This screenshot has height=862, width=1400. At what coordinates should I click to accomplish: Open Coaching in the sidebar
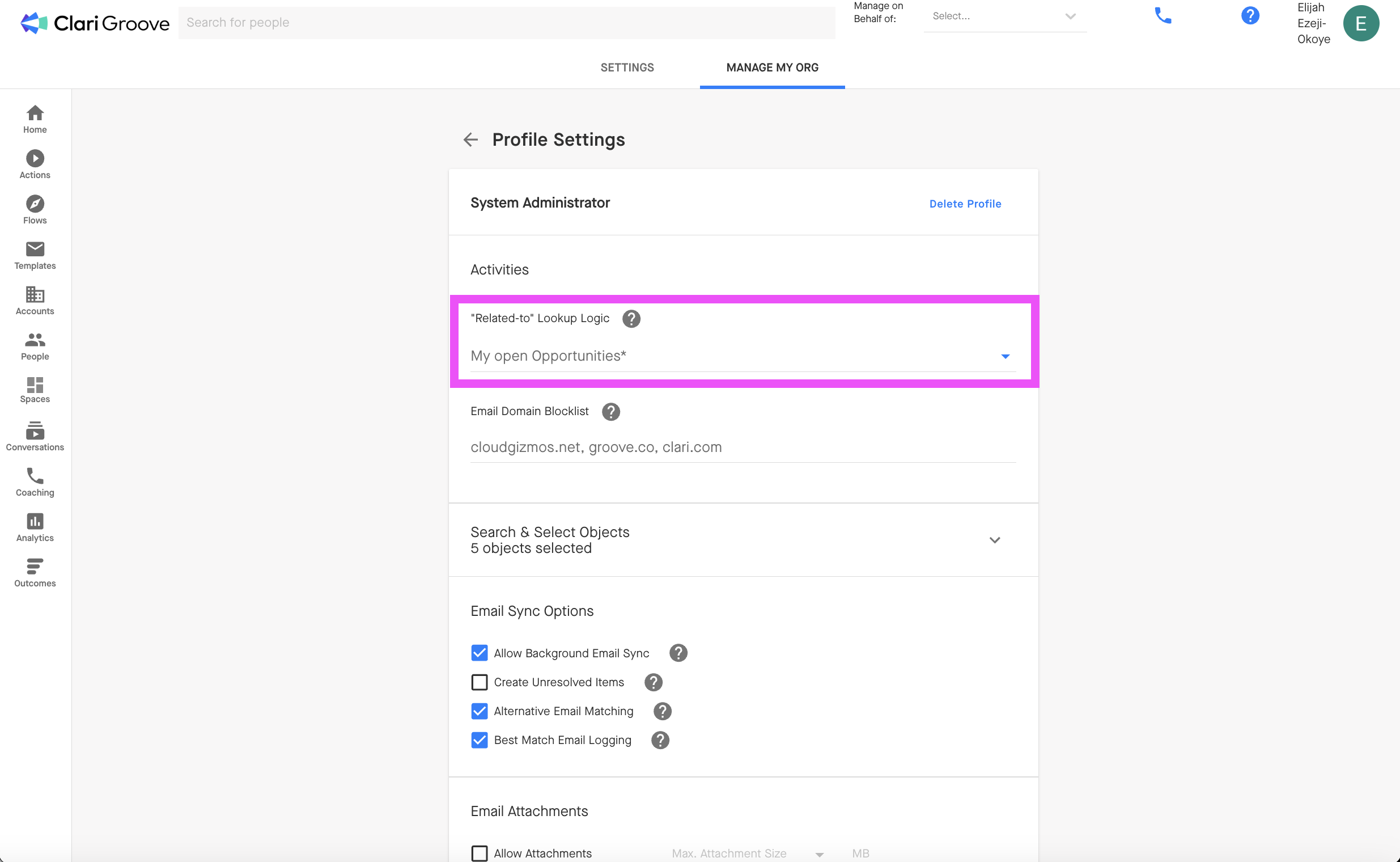35,481
